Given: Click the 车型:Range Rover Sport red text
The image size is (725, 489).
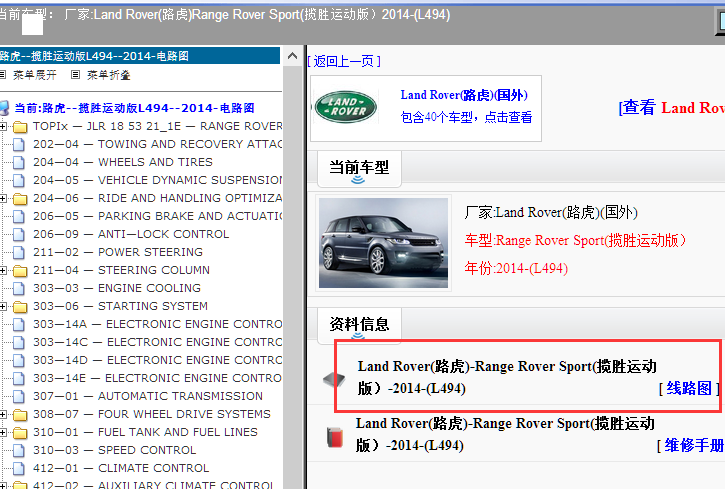Looking at the screenshot, I should pyautogui.click(x=575, y=240).
